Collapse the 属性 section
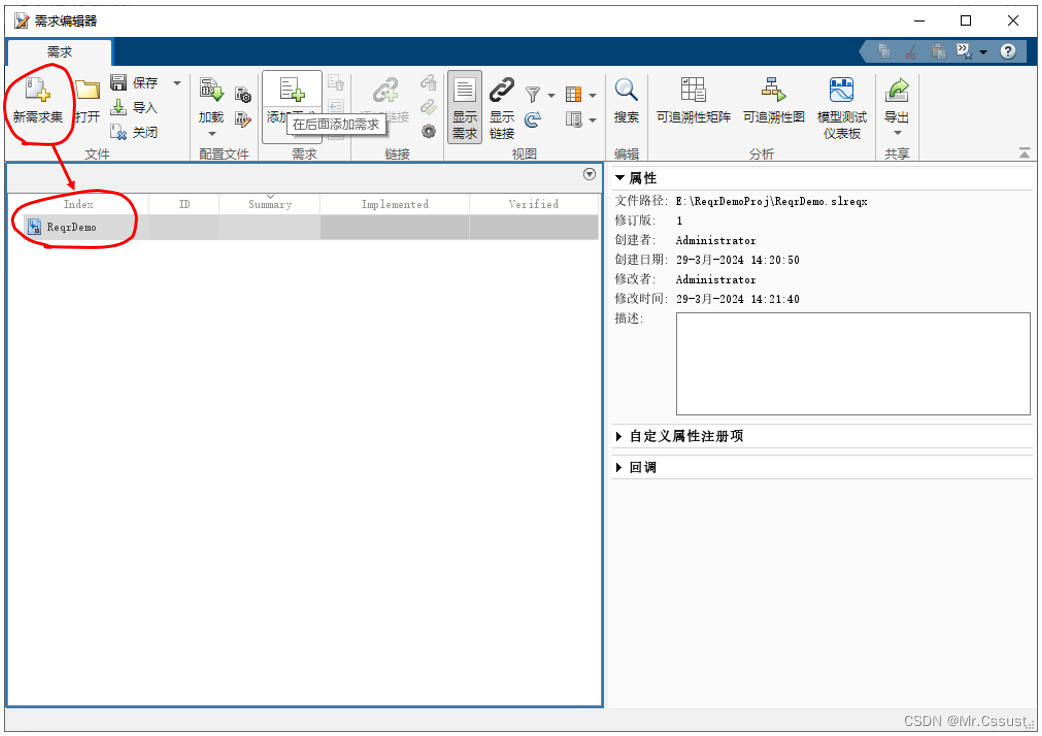This screenshot has width=1042, height=736. 620,178
